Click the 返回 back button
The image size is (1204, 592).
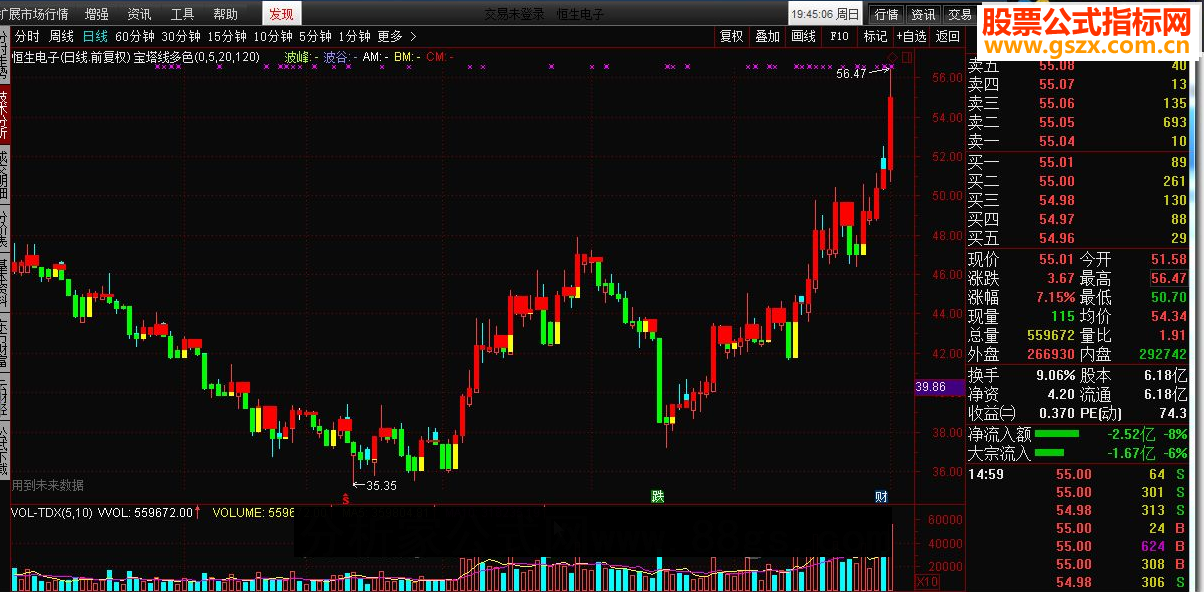click(x=947, y=36)
